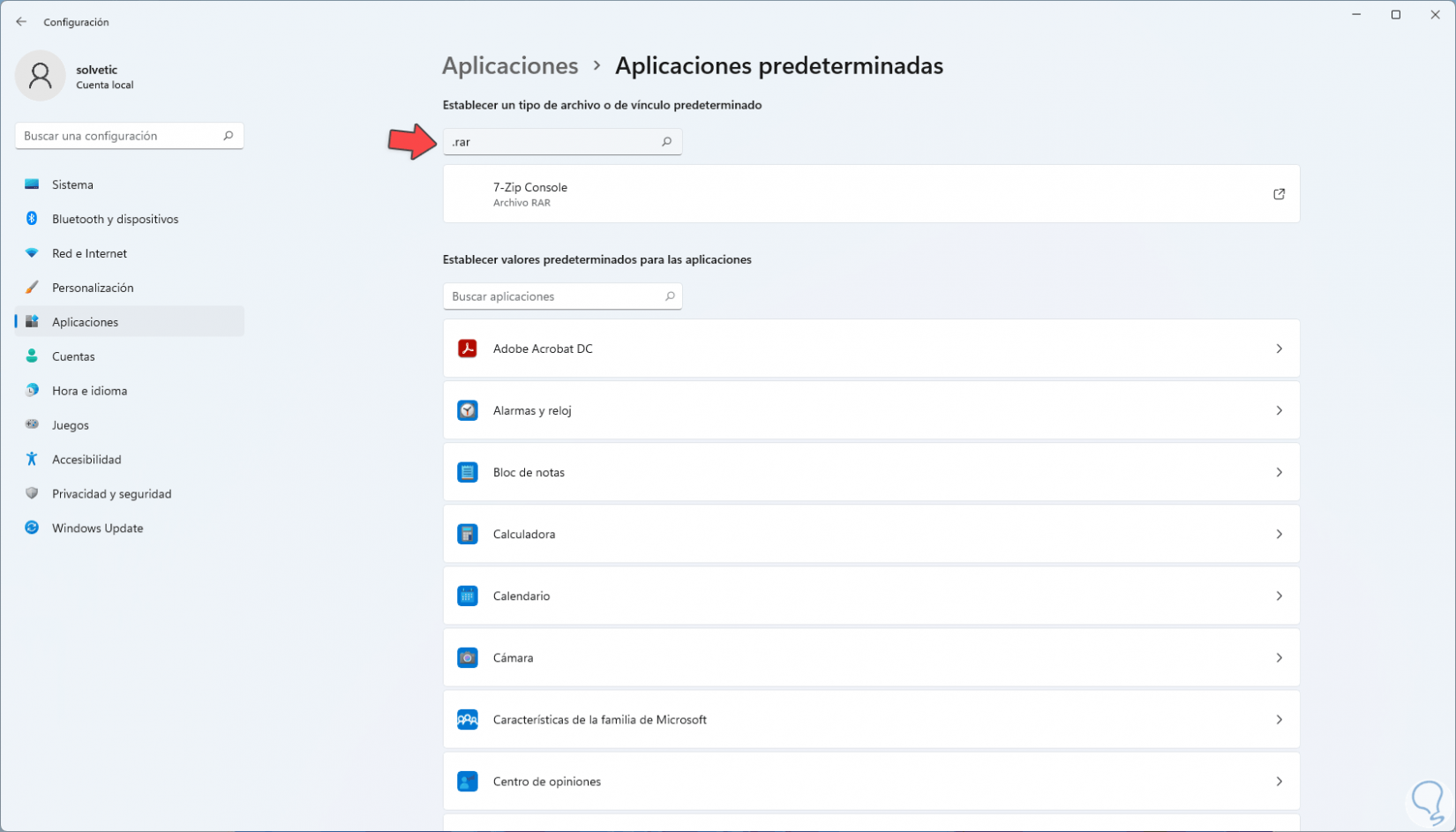Click the Calculadora app icon
This screenshot has width=1456, height=832.
pos(468,534)
